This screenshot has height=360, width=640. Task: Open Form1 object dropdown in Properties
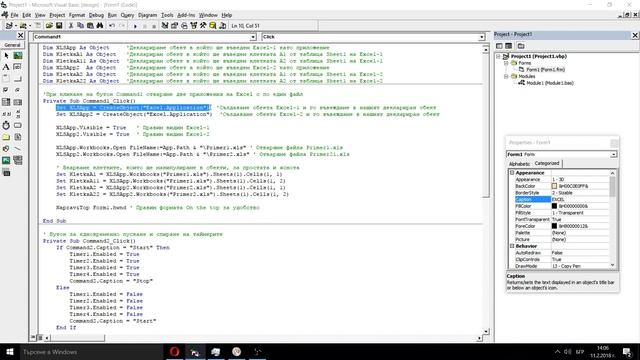pyautogui.click(x=613, y=154)
